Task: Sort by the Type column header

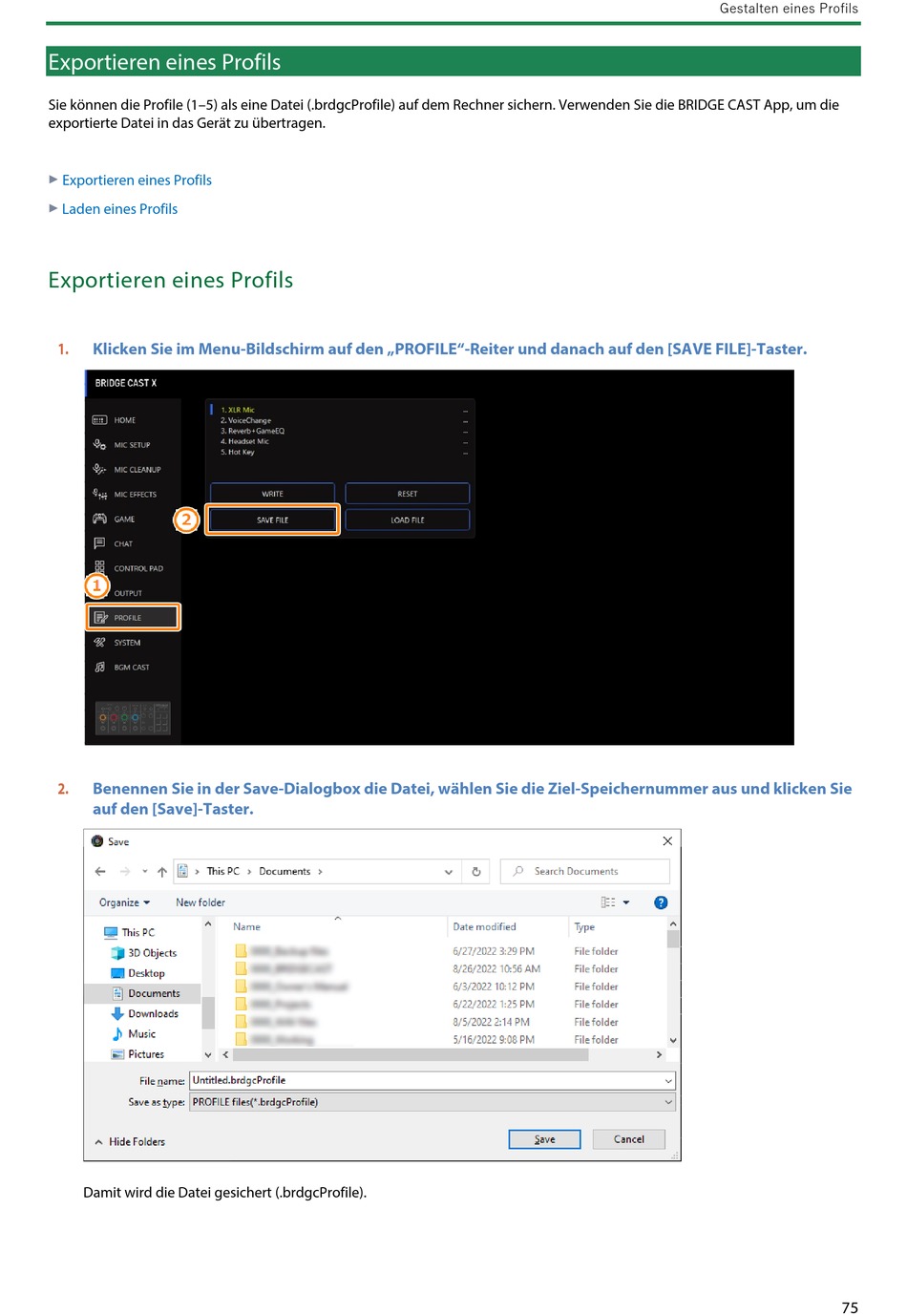Action: (x=584, y=926)
